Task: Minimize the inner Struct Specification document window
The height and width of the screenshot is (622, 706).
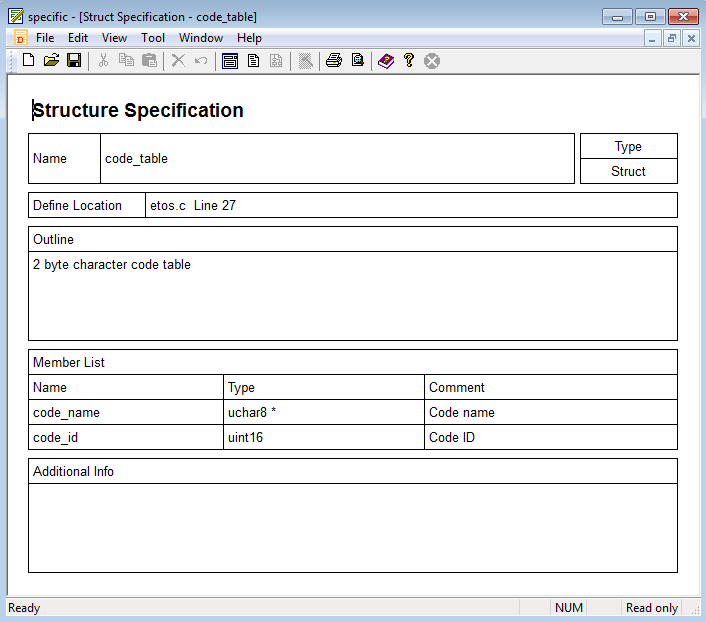Action: click(652, 39)
